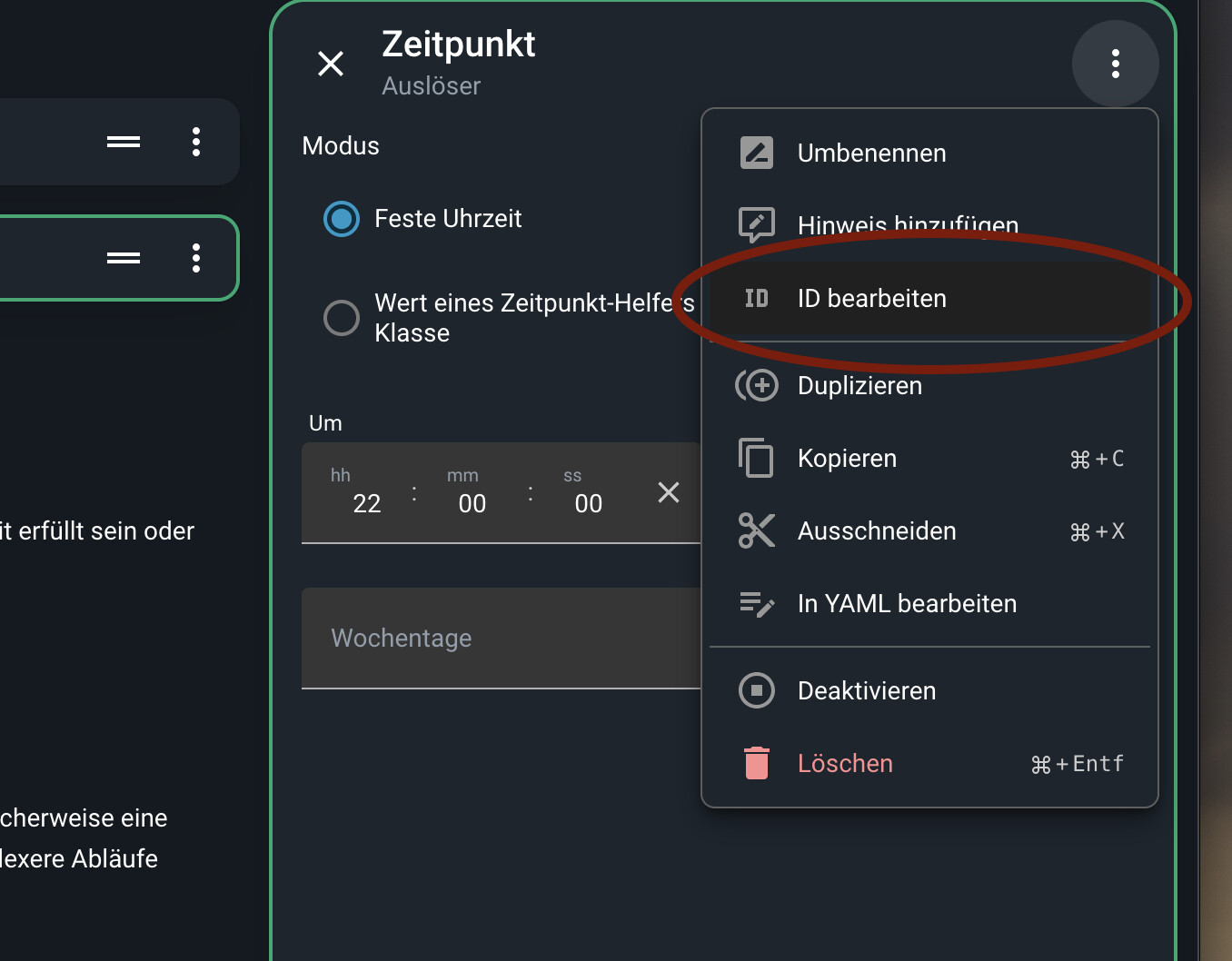Click the Umbenennen pencil icon
The width and height of the screenshot is (1232, 961).
[757, 153]
